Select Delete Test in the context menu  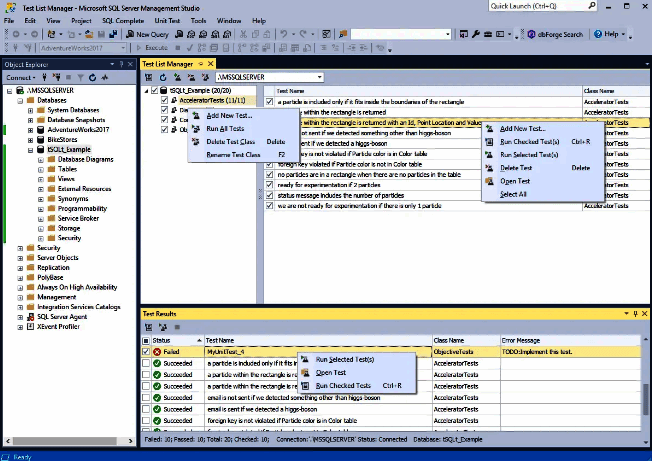pyautogui.click(x=517, y=168)
